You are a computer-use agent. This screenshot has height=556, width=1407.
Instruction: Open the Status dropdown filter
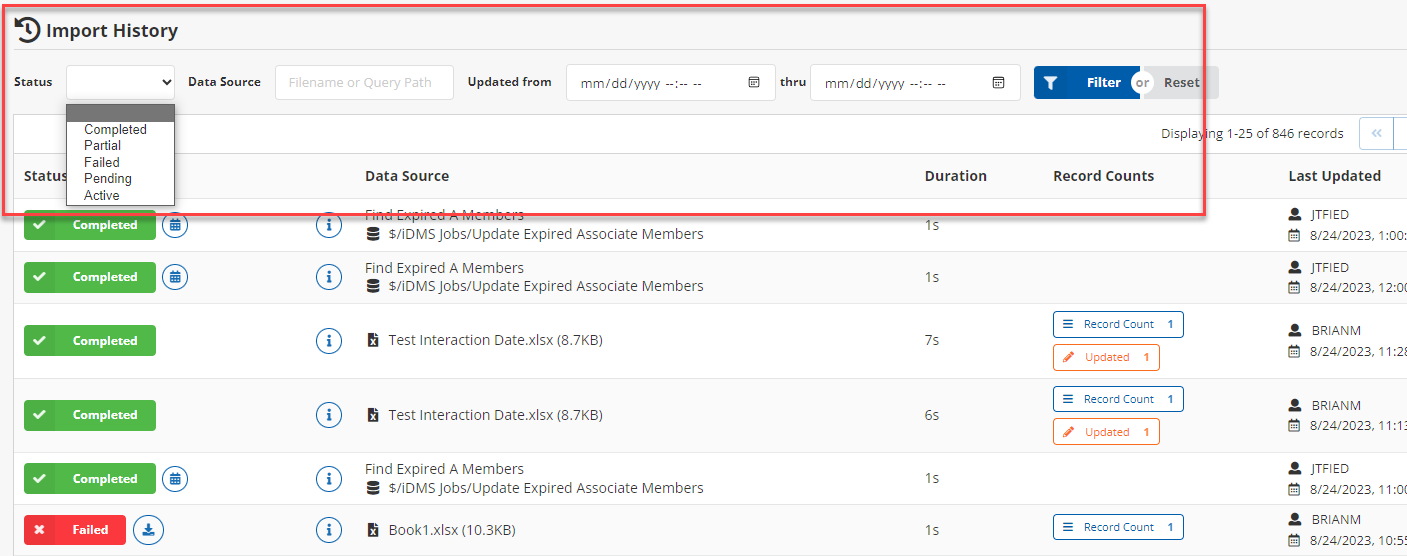coord(120,82)
